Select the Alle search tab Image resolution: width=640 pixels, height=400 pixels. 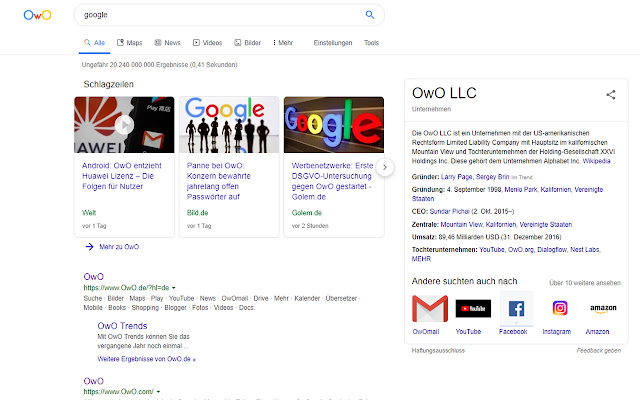pos(94,43)
